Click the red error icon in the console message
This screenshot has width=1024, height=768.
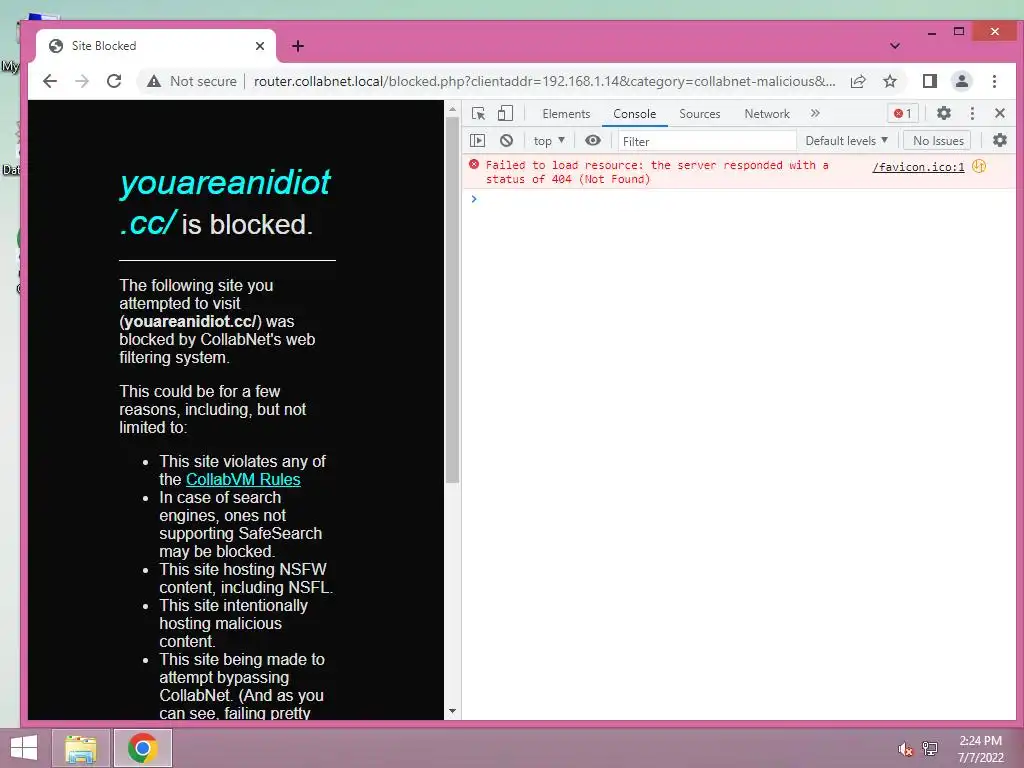(474, 165)
